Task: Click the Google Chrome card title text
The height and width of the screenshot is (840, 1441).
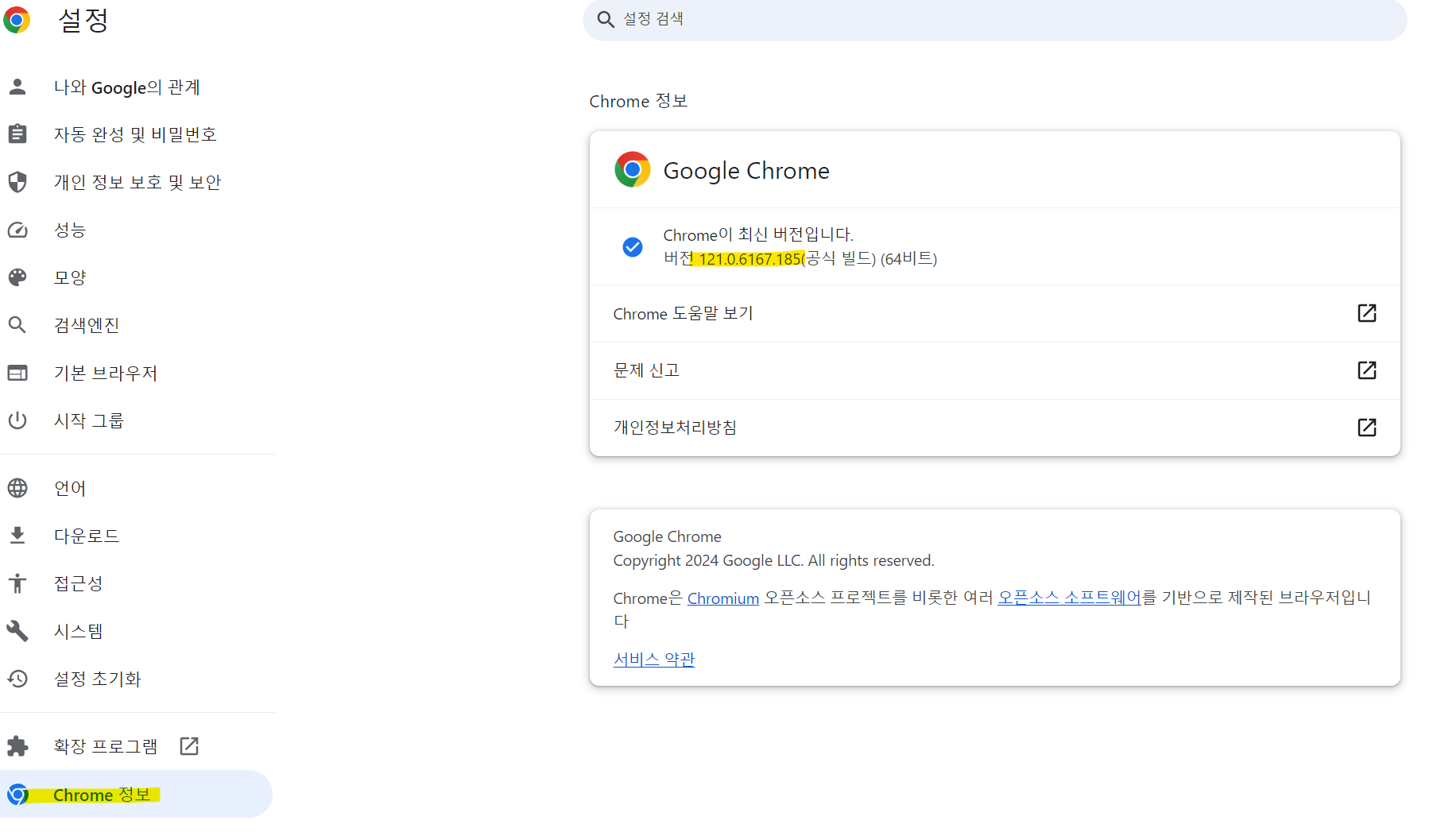Action: (746, 171)
